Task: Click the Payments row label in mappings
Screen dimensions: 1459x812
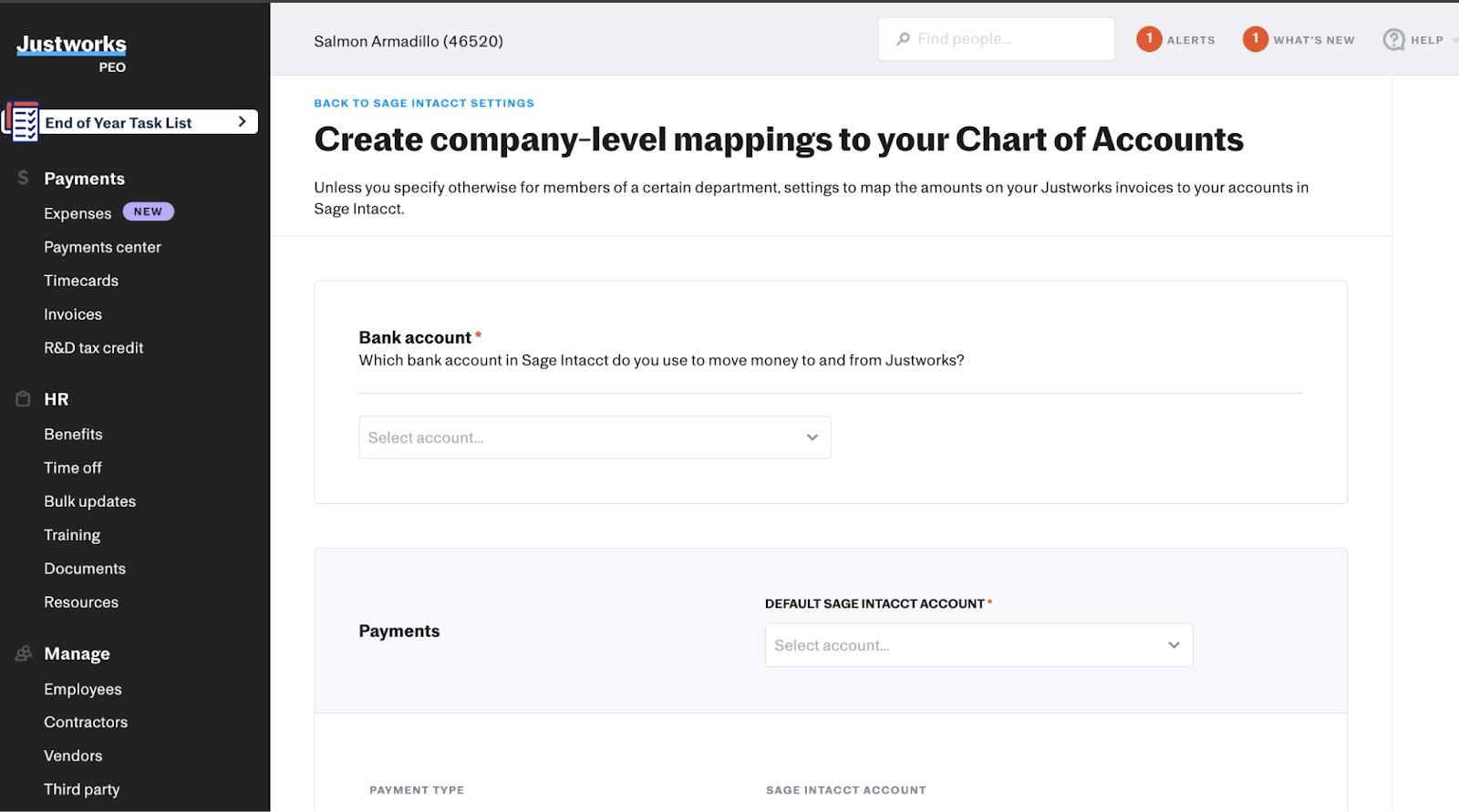Action: (399, 631)
